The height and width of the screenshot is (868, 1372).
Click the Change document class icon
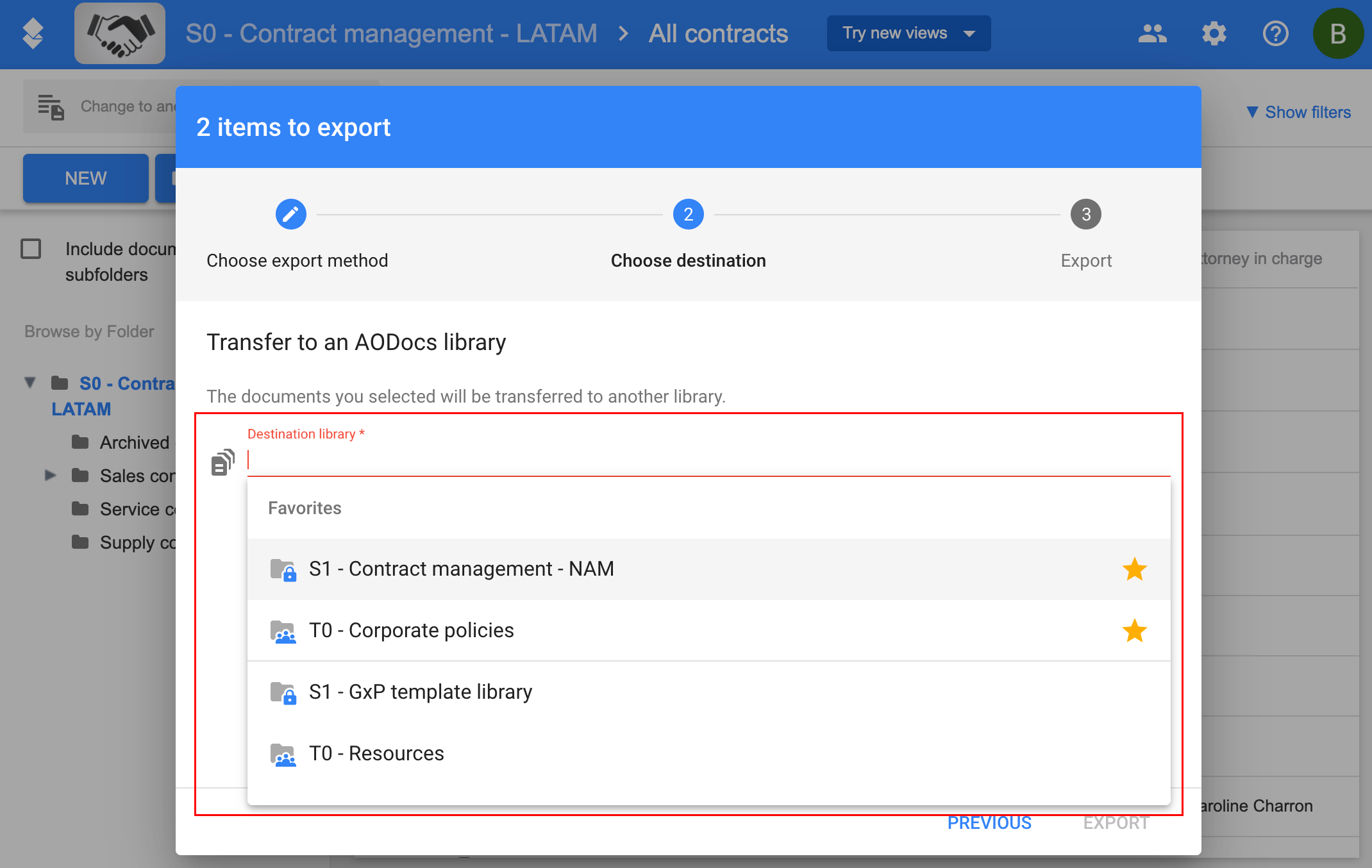(51, 106)
